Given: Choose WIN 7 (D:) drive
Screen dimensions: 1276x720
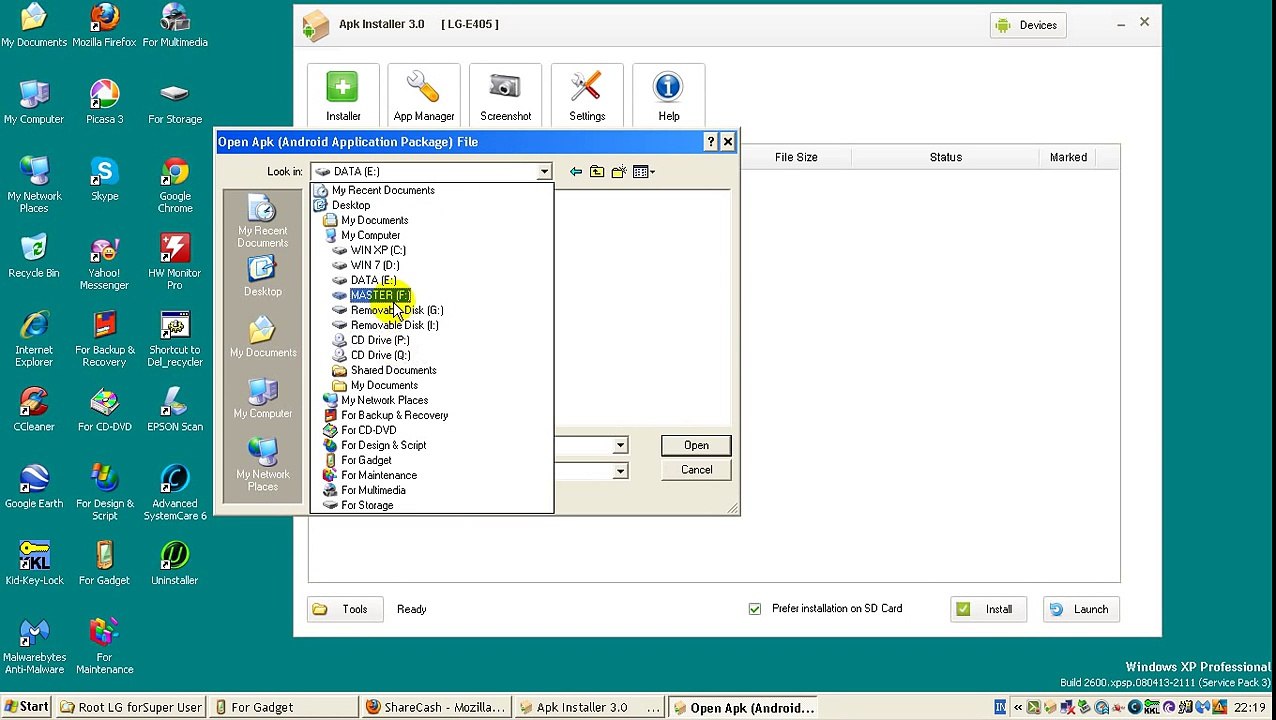Looking at the screenshot, I should click(x=375, y=265).
